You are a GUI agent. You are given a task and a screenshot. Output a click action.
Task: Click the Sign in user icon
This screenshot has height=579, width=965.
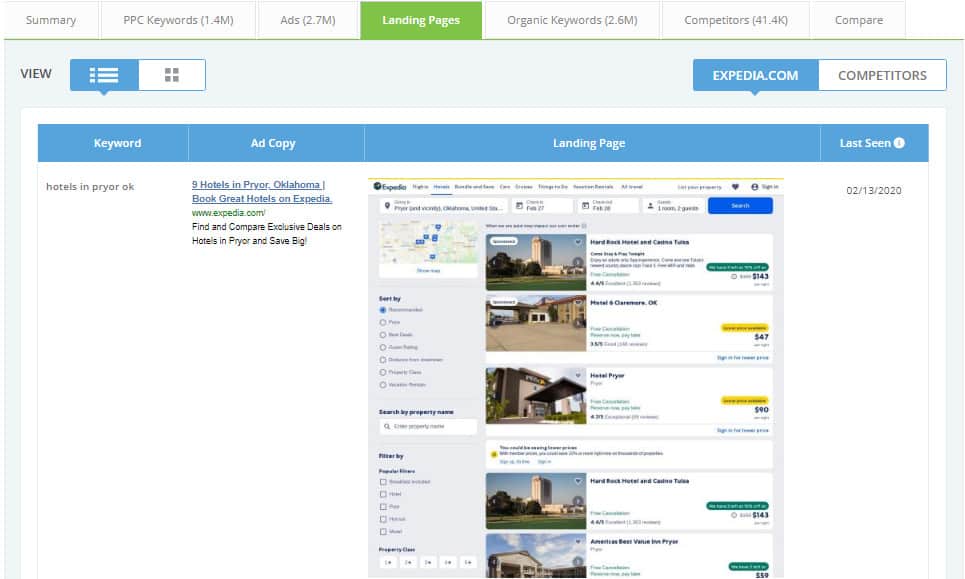coord(755,186)
